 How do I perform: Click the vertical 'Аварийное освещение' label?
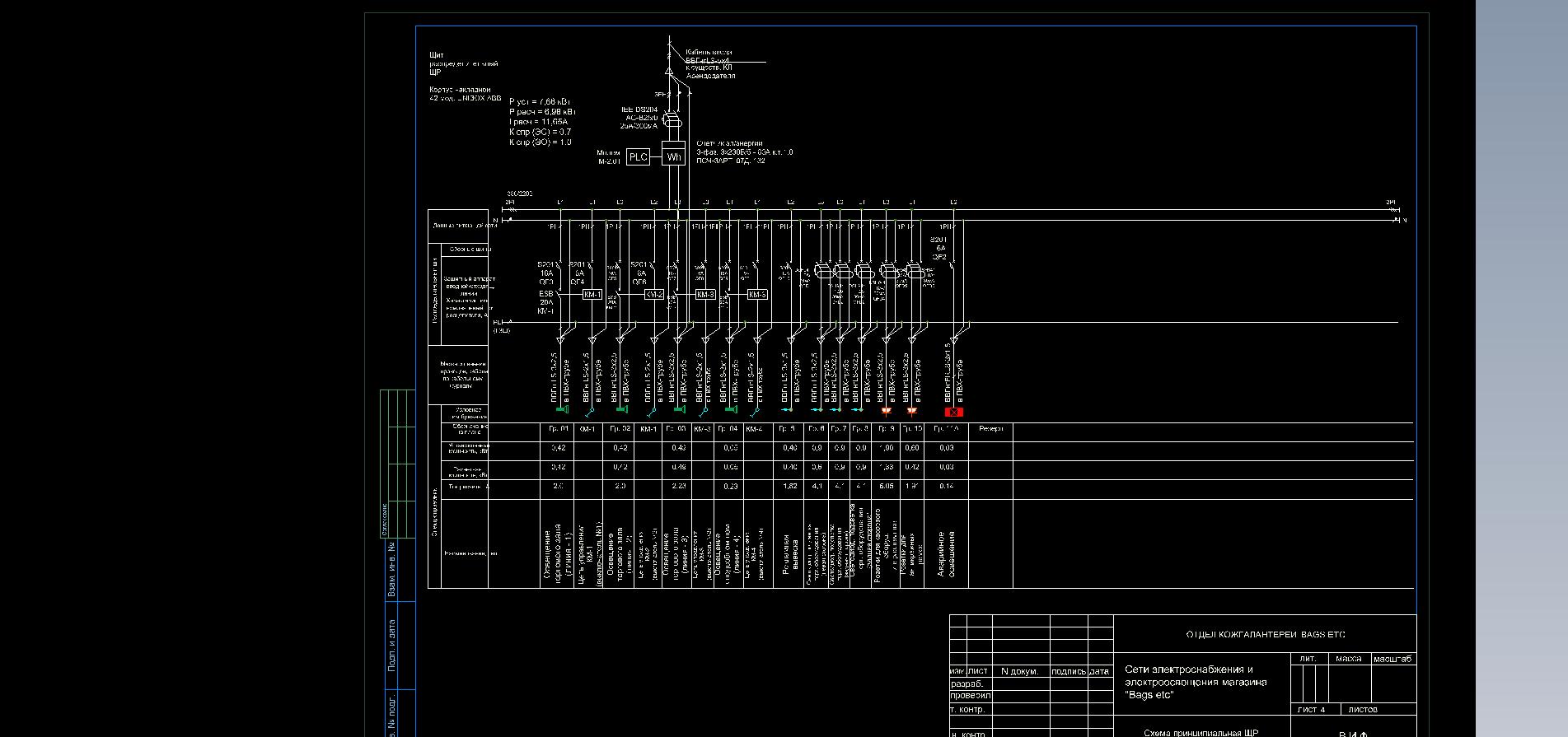(946, 553)
